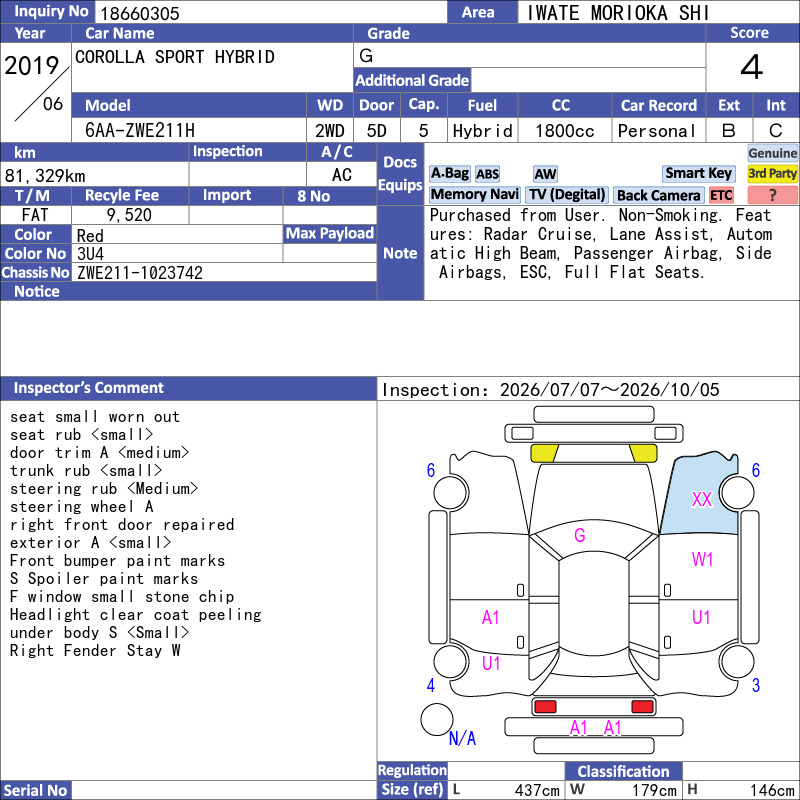Click area IWATE MORIOKA SHI
The width and height of the screenshot is (800, 800).
618,13
